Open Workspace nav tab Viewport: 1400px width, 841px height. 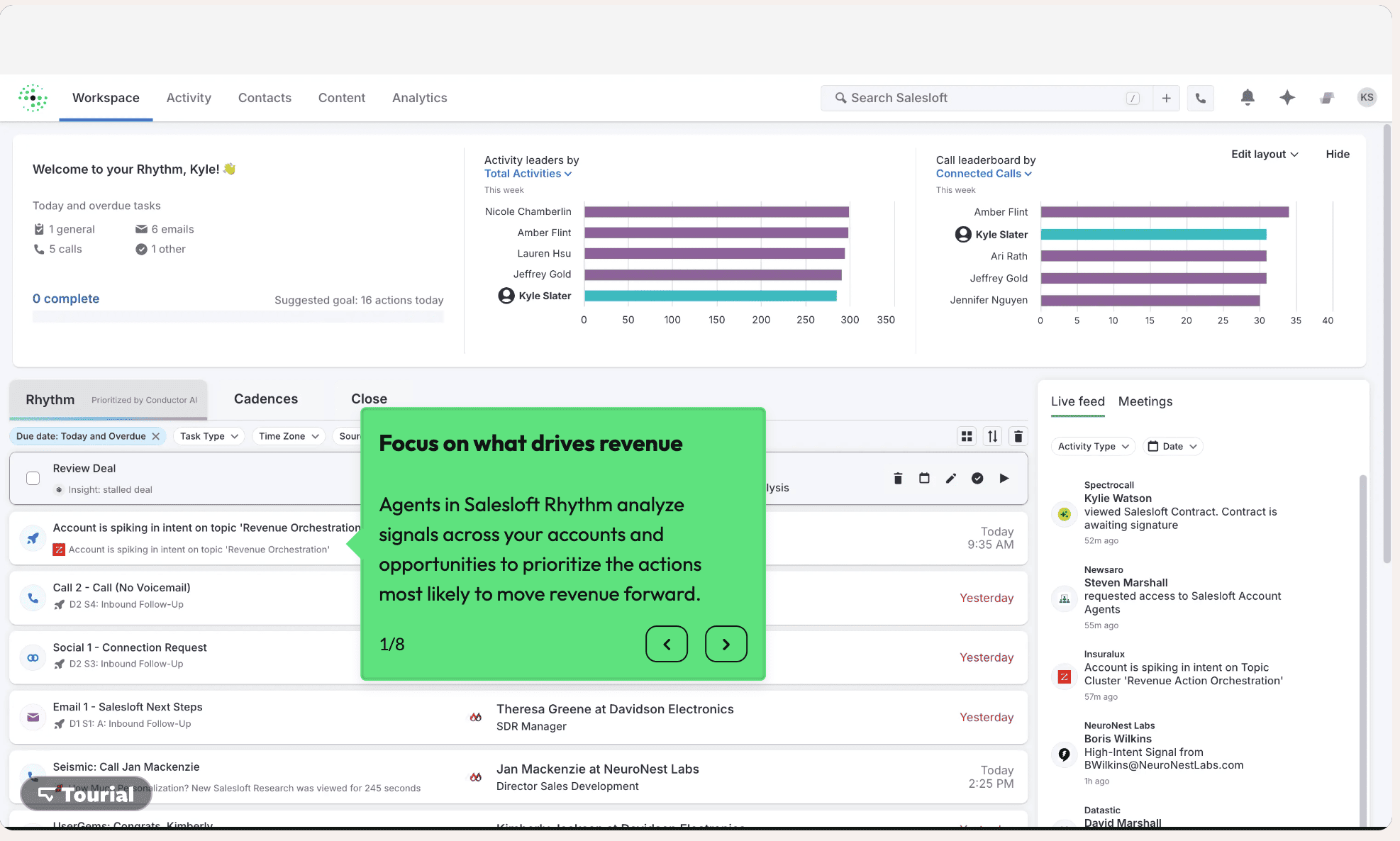(x=106, y=98)
